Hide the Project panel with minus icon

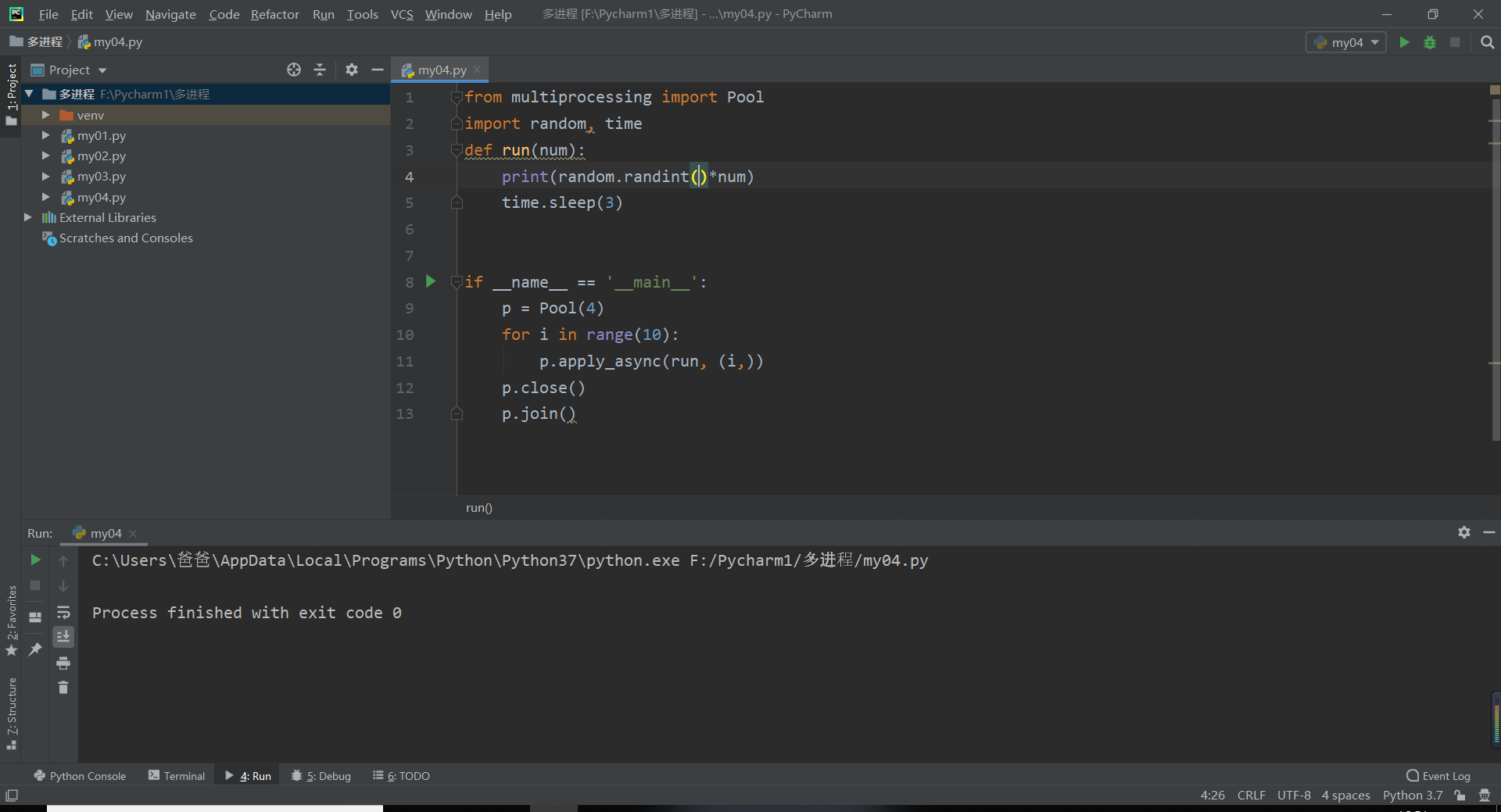pos(377,70)
